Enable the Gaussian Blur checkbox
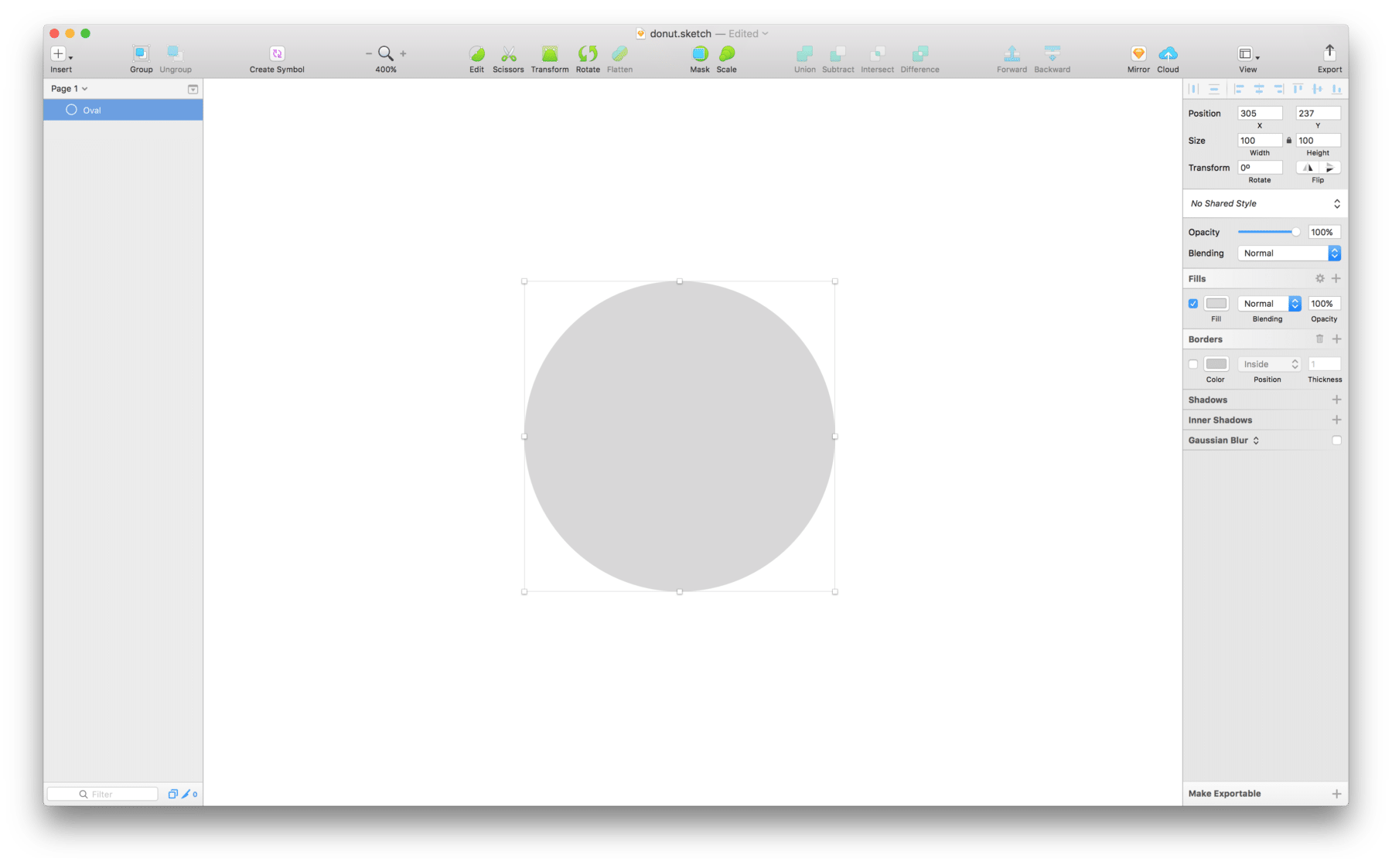 point(1336,441)
